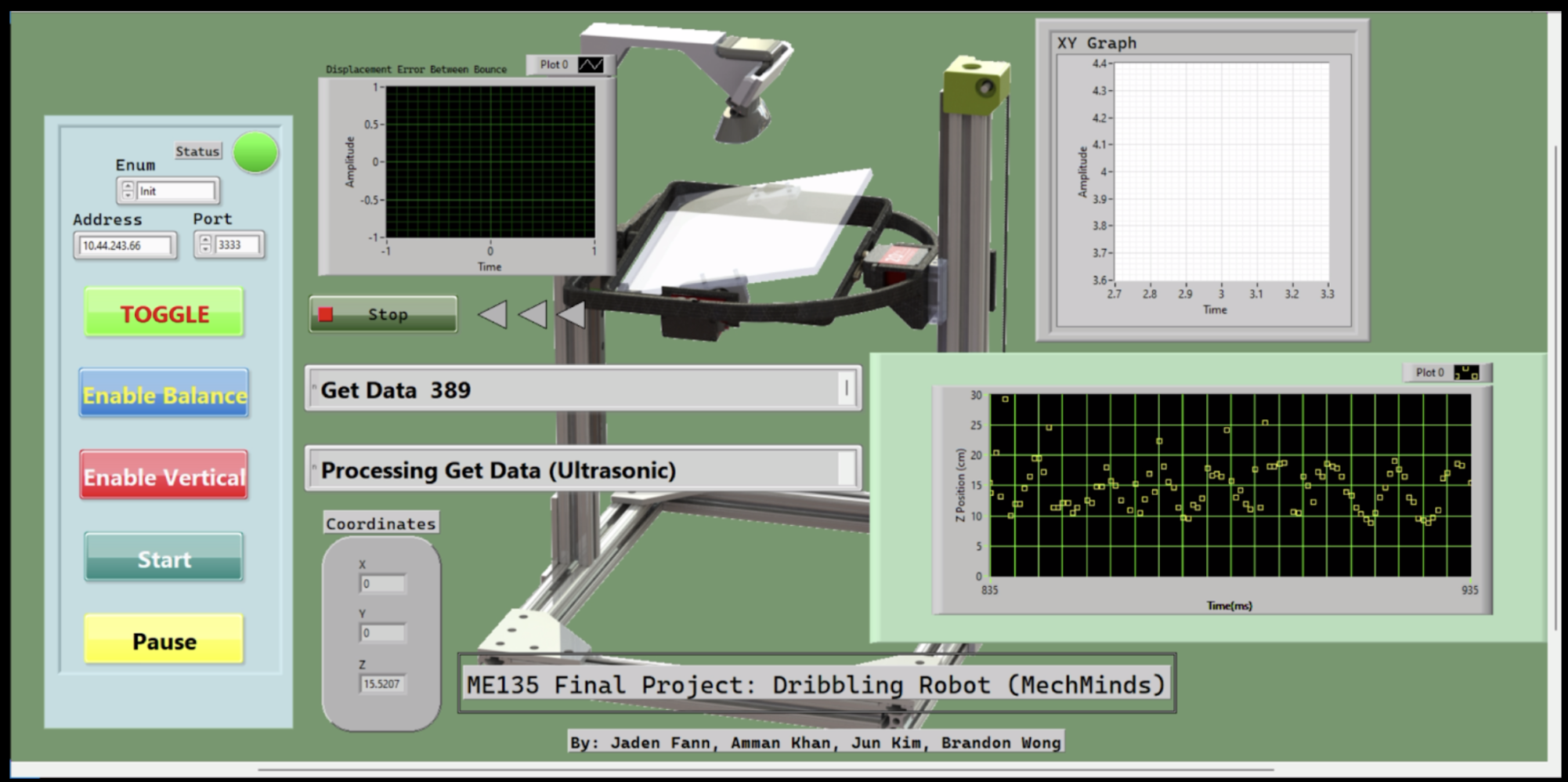Click the green TOGGLE button
This screenshot has width=1568, height=782.
(164, 313)
